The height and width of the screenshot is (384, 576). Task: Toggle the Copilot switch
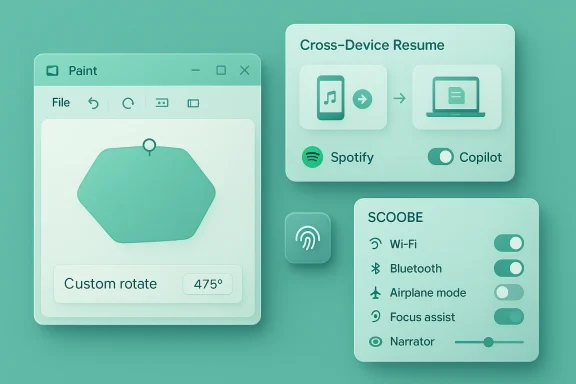click(440, 157)
